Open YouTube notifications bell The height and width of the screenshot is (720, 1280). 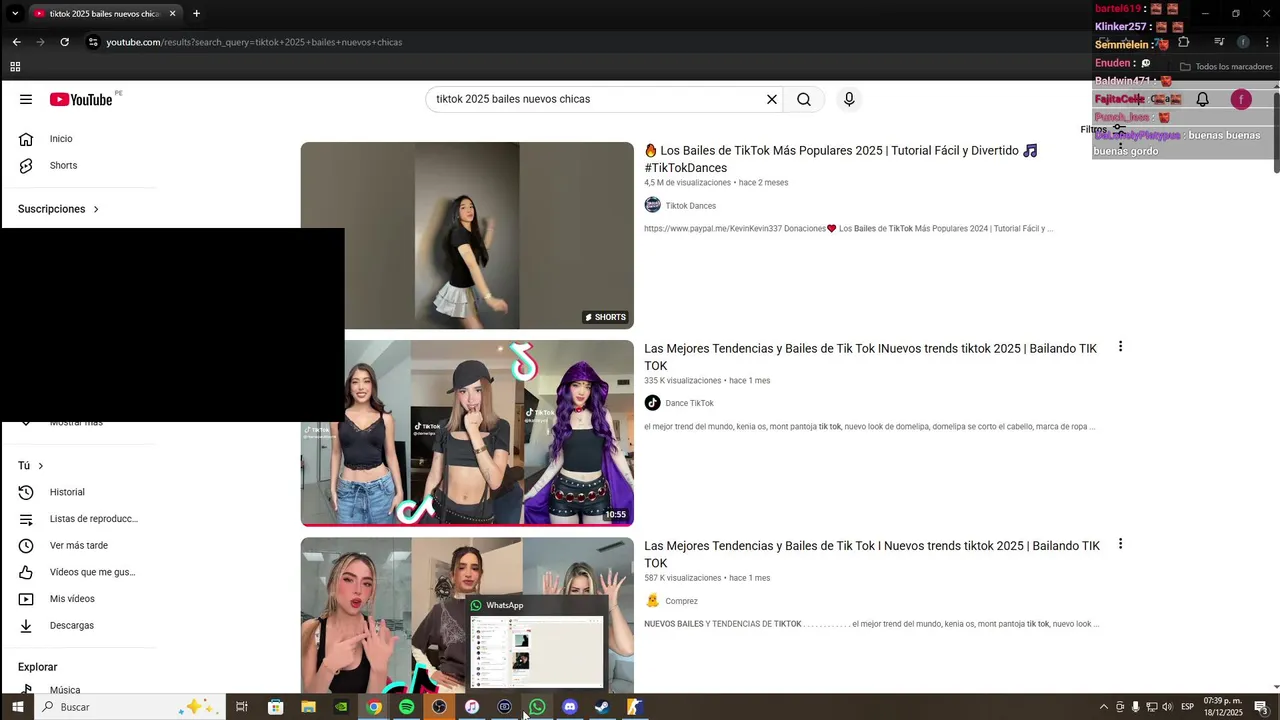1203,99
